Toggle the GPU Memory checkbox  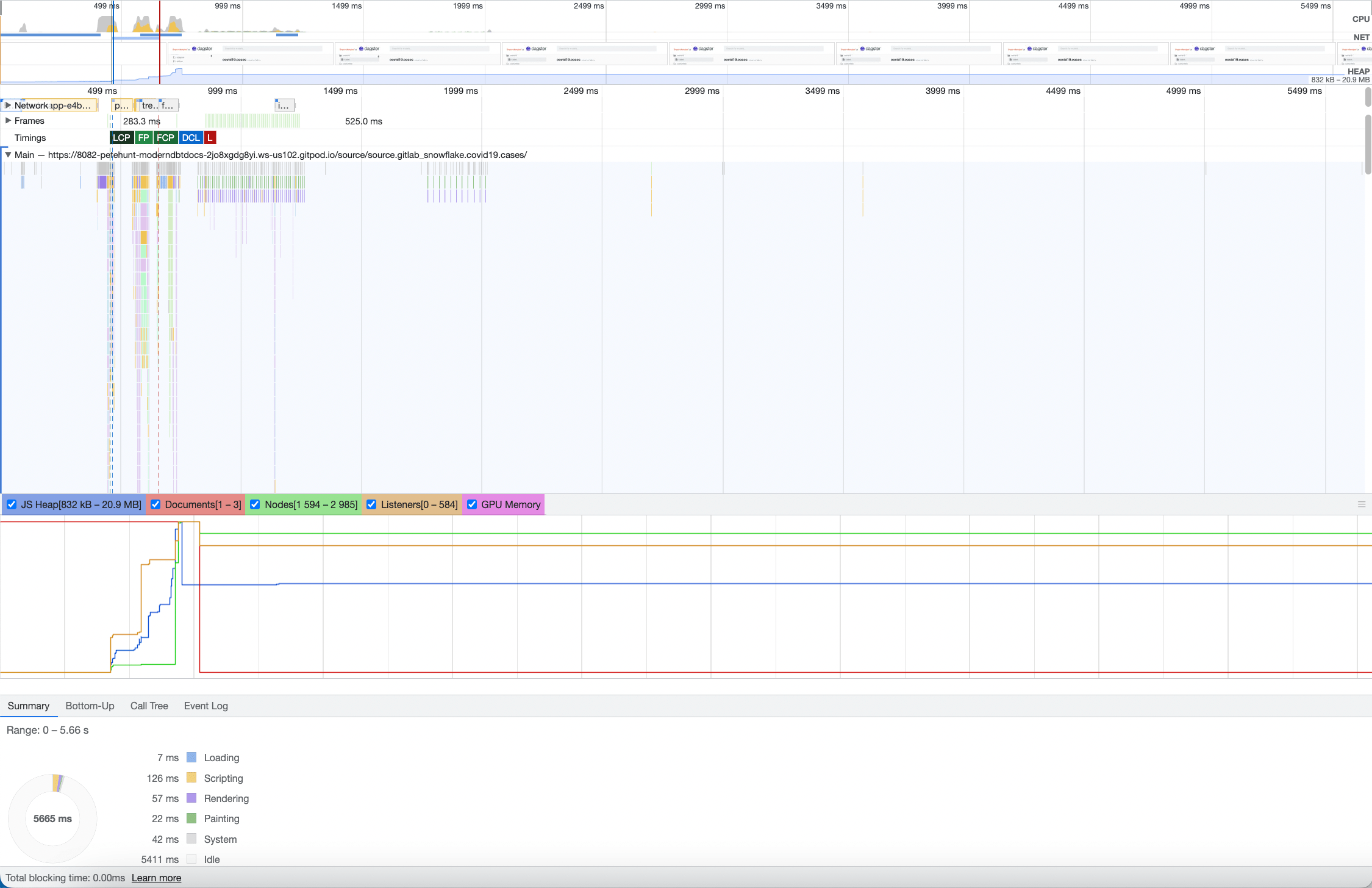pos(472,504)
